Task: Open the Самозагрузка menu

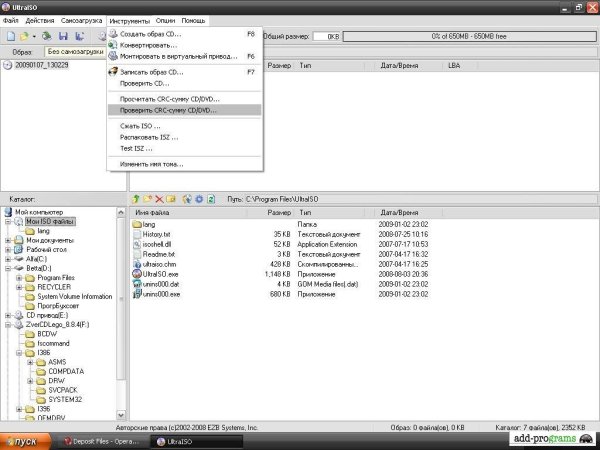Action: [x=81, y=21]
